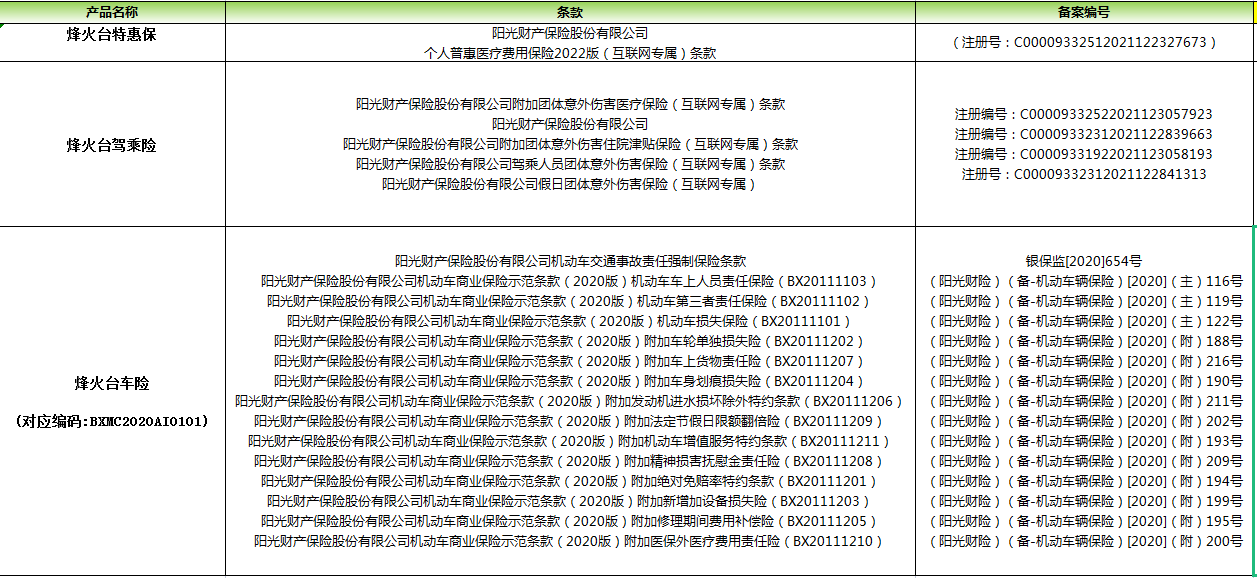Click the 烽火台驾乘险 product name cell
Screen dimensions: 1257x578
[112, 145]
